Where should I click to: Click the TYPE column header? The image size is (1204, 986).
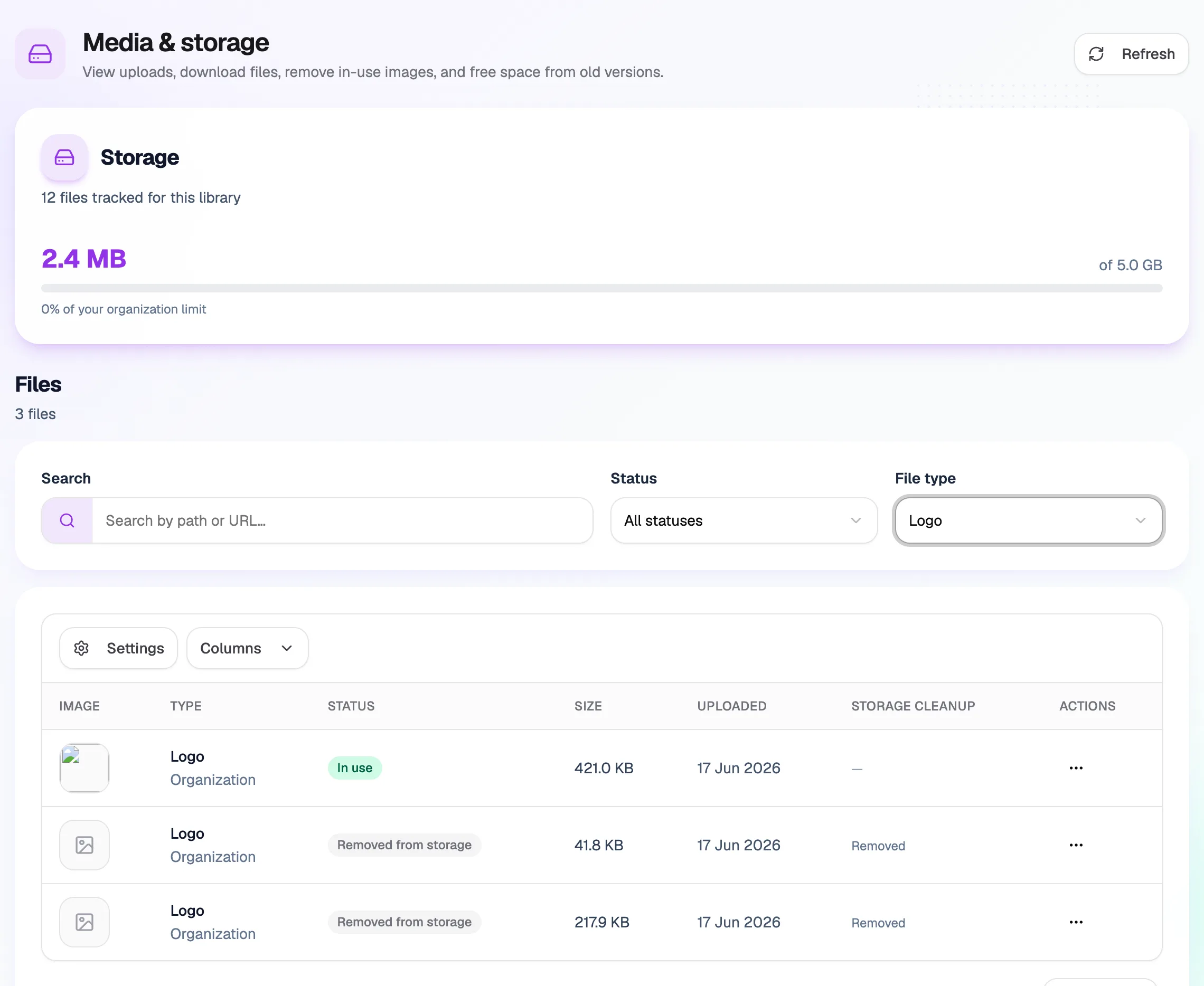pos(186,706)
